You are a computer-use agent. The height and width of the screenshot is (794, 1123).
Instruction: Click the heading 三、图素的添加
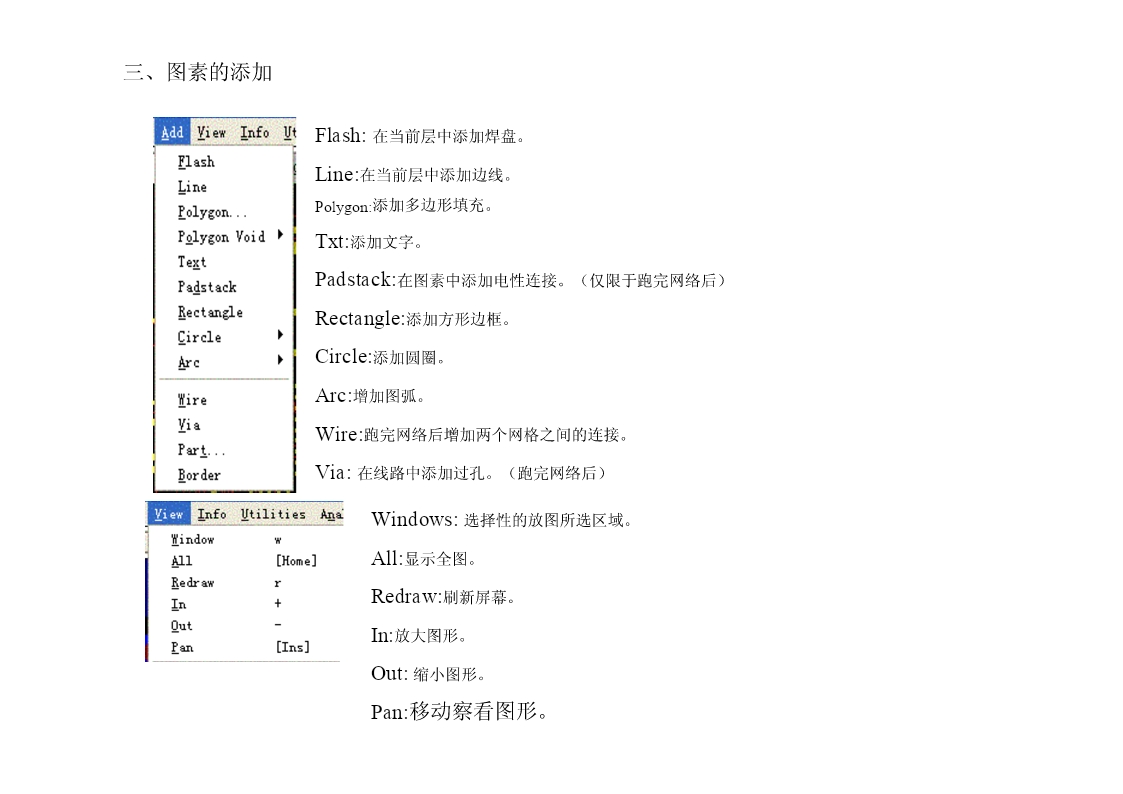point(198,72)
